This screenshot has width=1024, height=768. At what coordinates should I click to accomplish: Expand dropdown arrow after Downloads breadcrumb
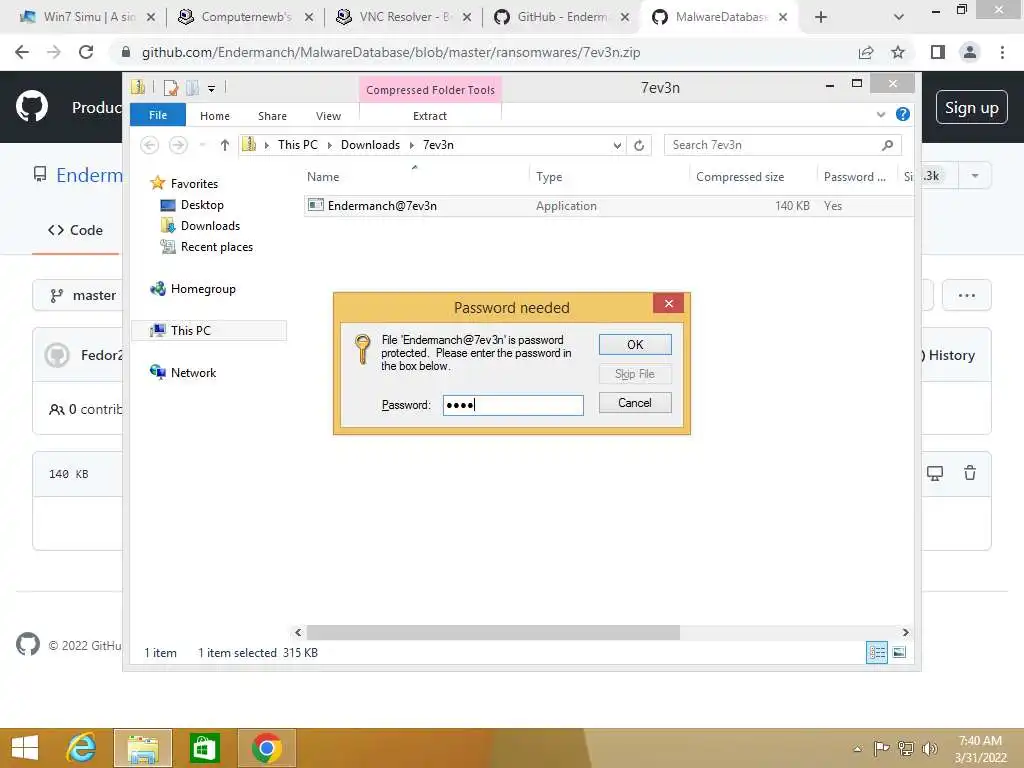click(x=411, y=145)
